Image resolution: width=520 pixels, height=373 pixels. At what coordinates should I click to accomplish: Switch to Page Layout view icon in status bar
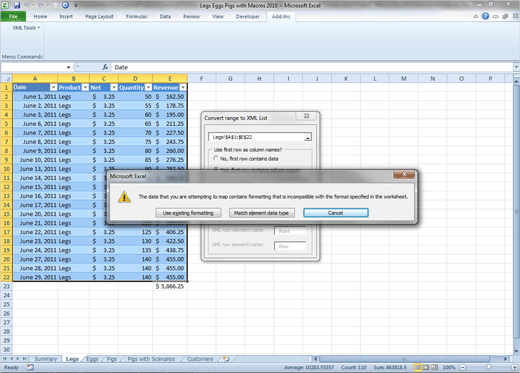pyautogui.click(x=426, y=367)
